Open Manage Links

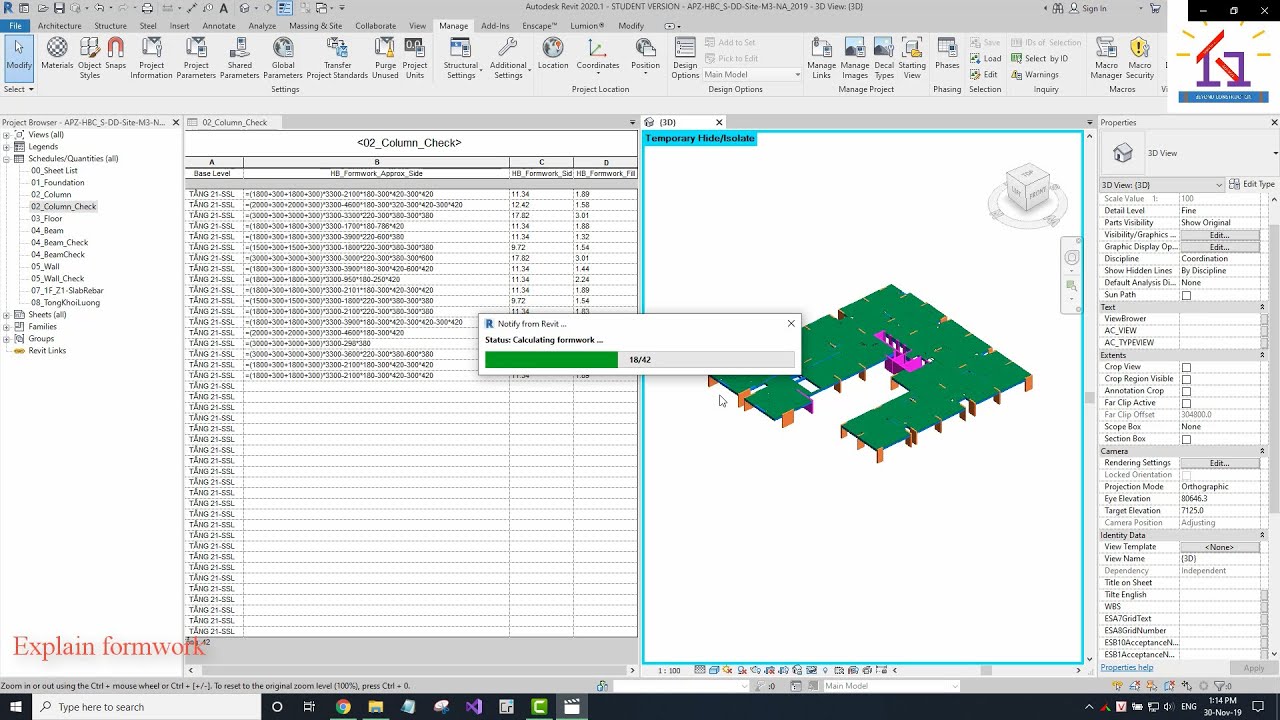tap(821, 58)
